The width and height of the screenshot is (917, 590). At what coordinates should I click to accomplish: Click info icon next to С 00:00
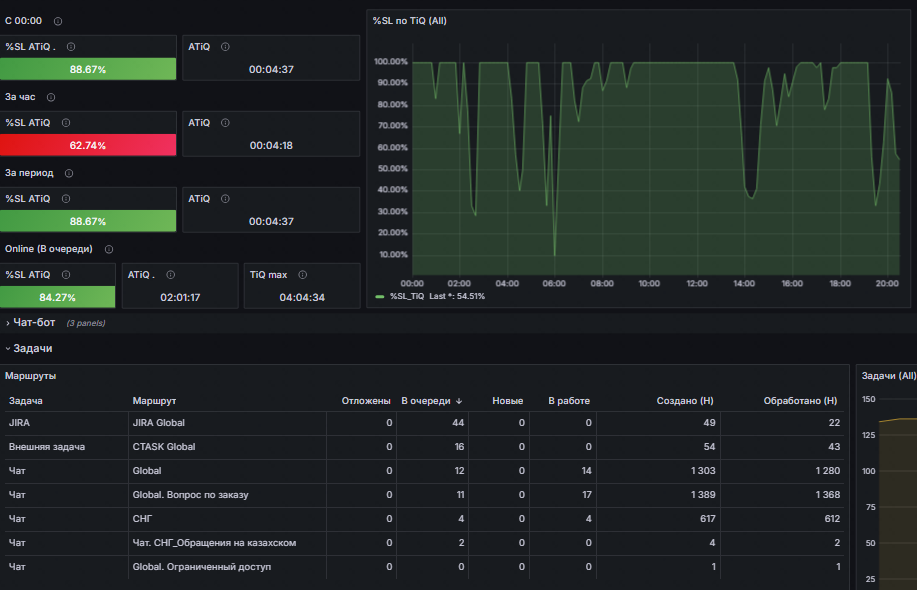tap(58, 21)
